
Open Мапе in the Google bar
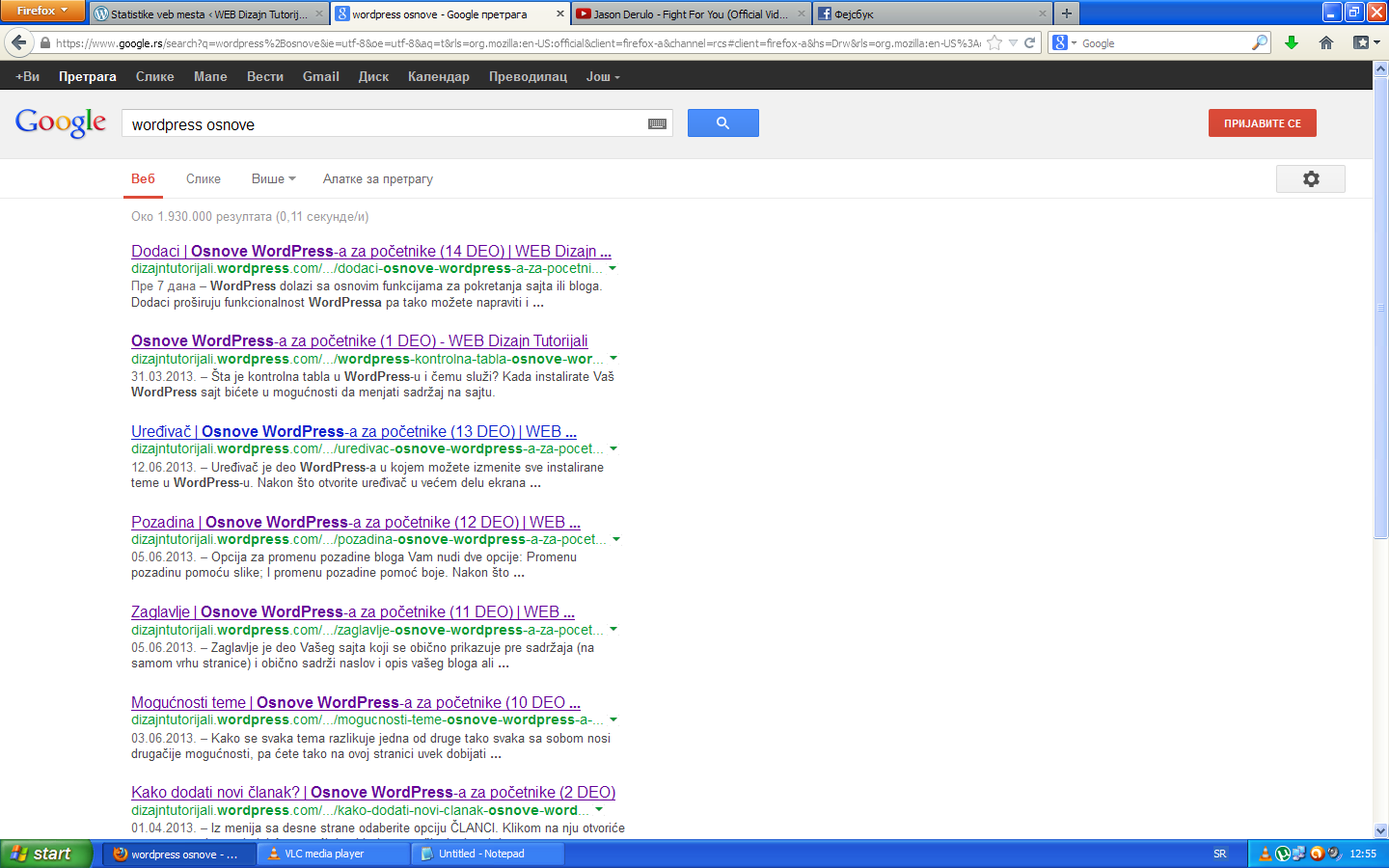(210, 76)
